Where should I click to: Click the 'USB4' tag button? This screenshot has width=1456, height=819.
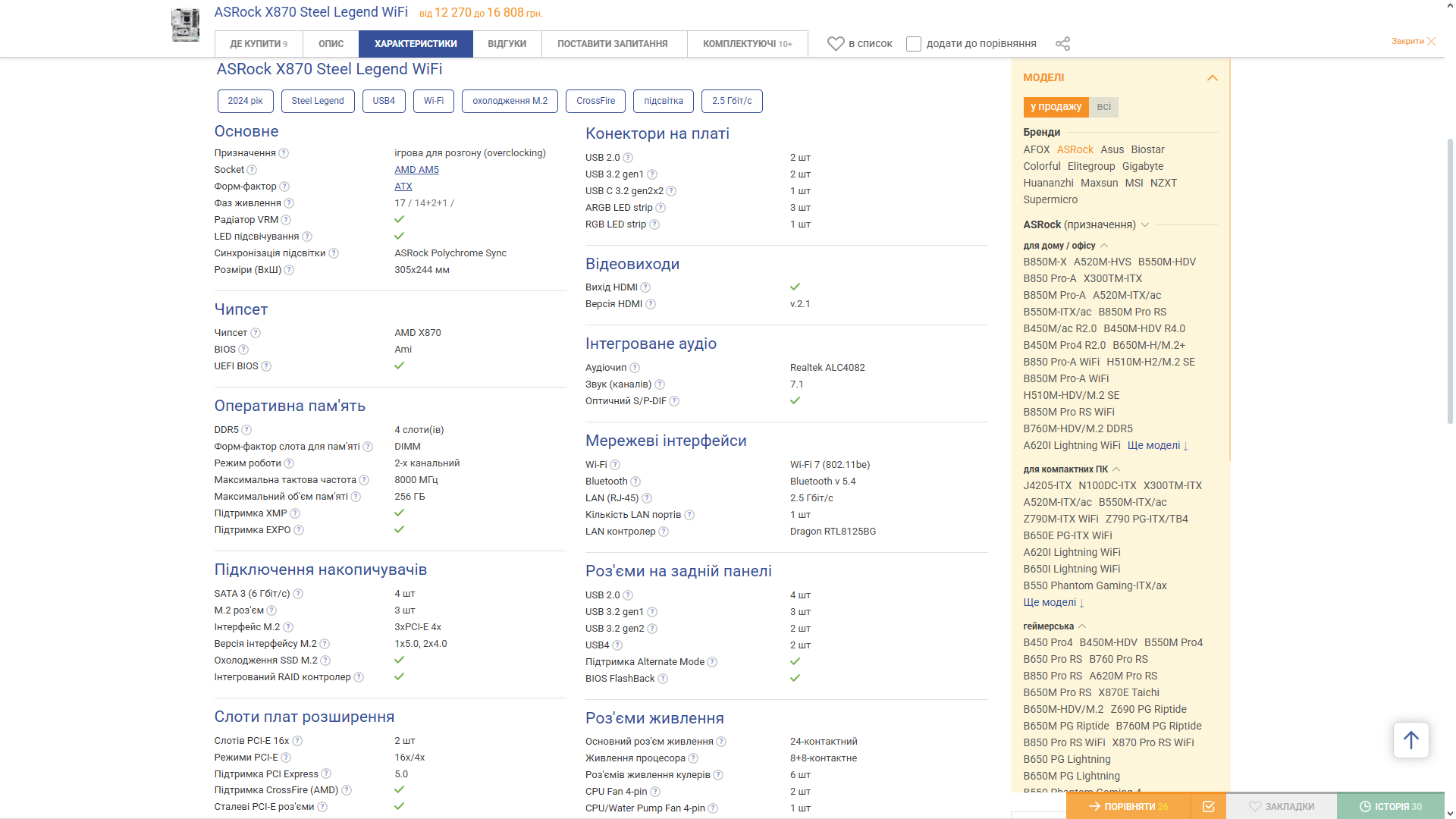[x=384, y=101]
